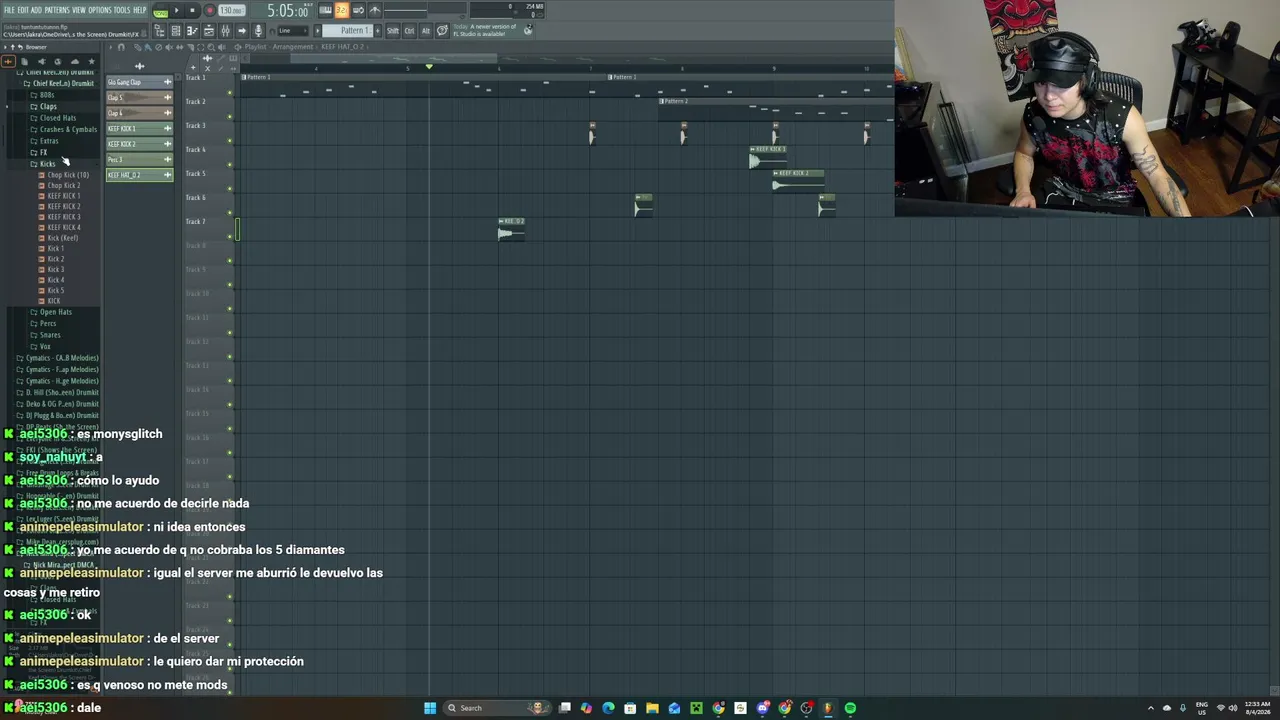Click the playhead marker on the timeline
This screenshot has height=720, width=1280.
point(429,67)
